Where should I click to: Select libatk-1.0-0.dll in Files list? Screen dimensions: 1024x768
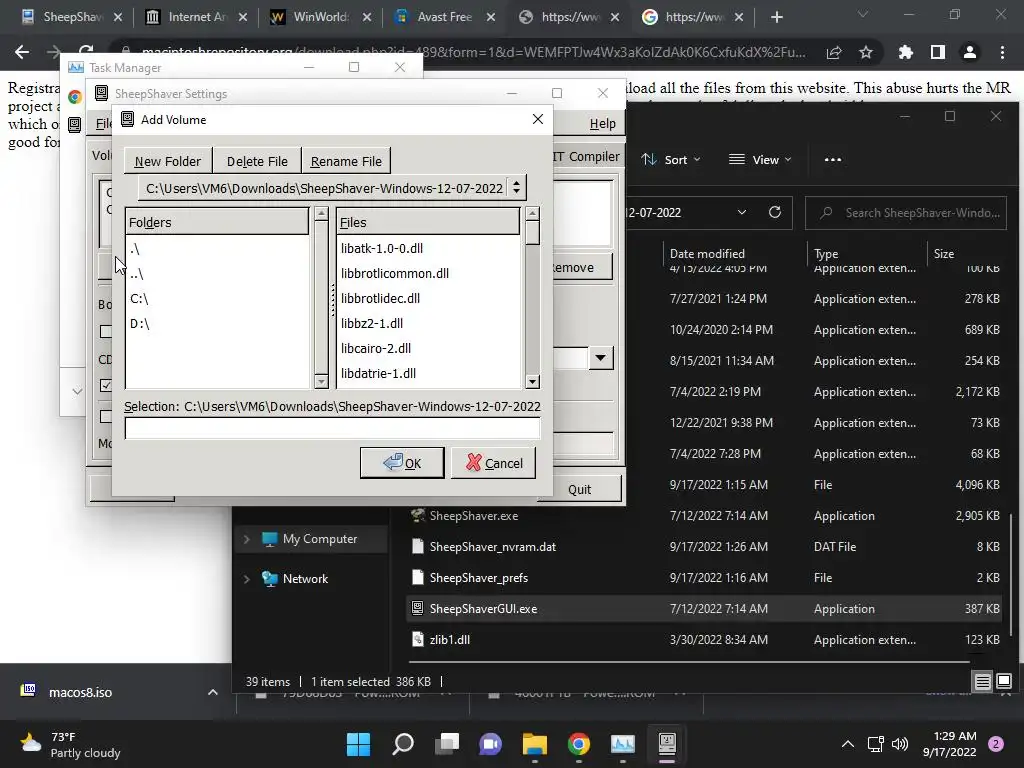pyautogui.click(x=382, y=248)
